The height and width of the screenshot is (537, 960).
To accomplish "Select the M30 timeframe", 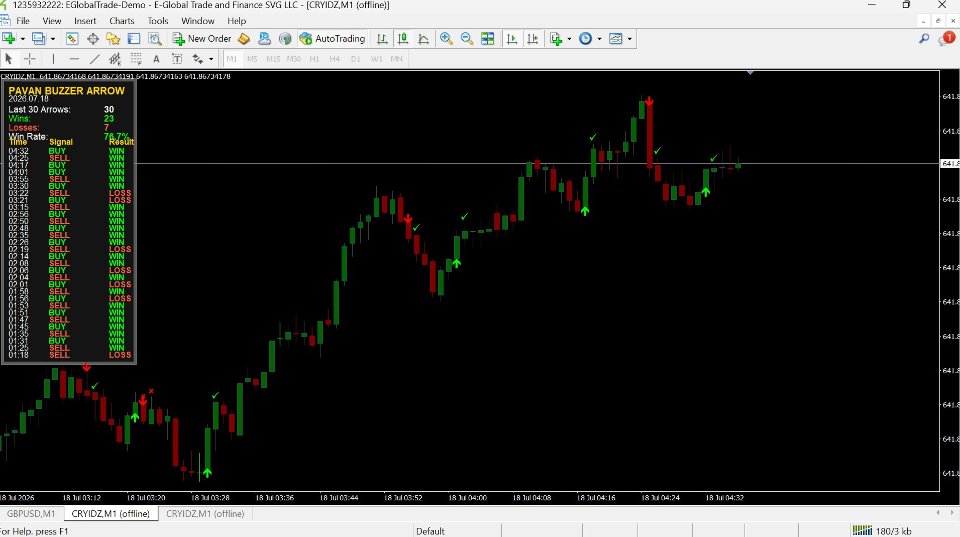I will click(x=294, y=59).
